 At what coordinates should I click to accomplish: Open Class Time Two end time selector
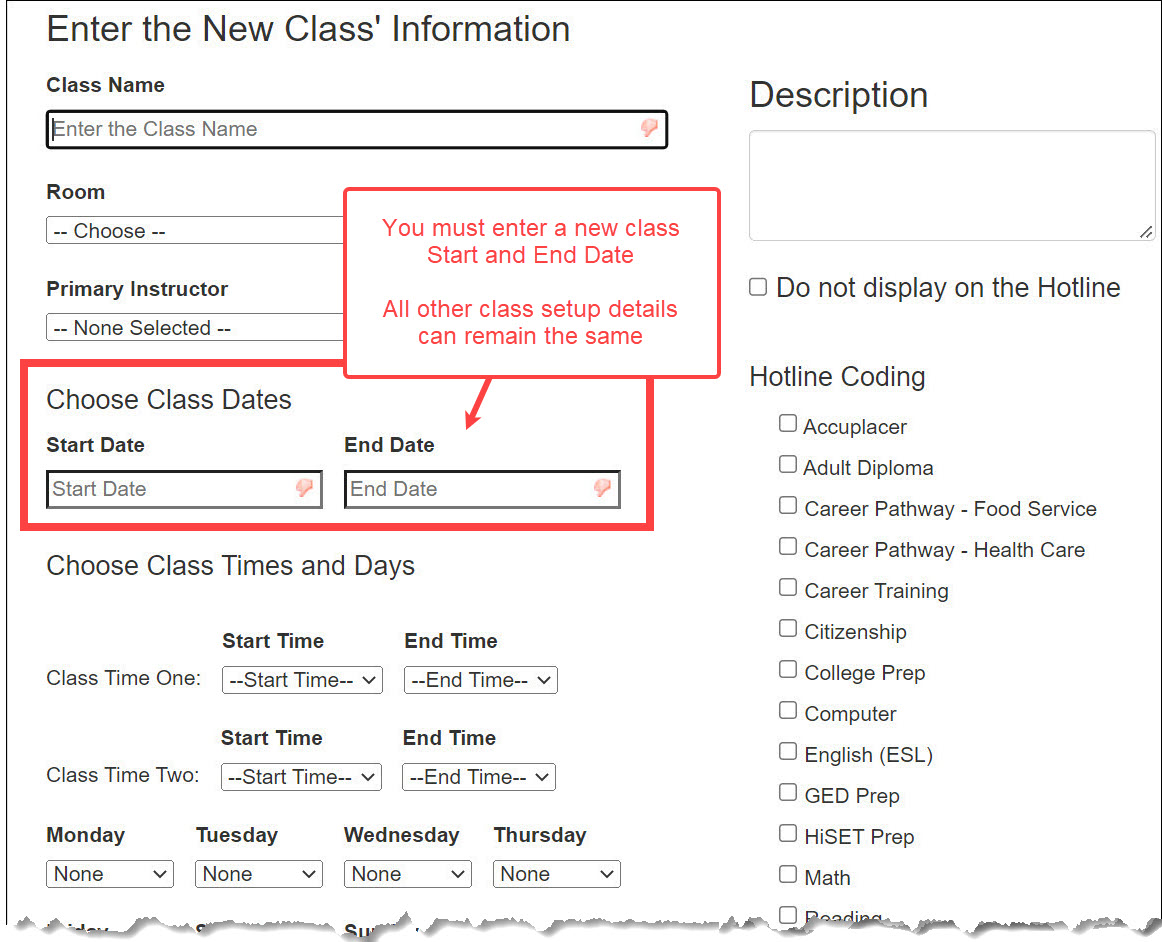(x=479, y=777)
